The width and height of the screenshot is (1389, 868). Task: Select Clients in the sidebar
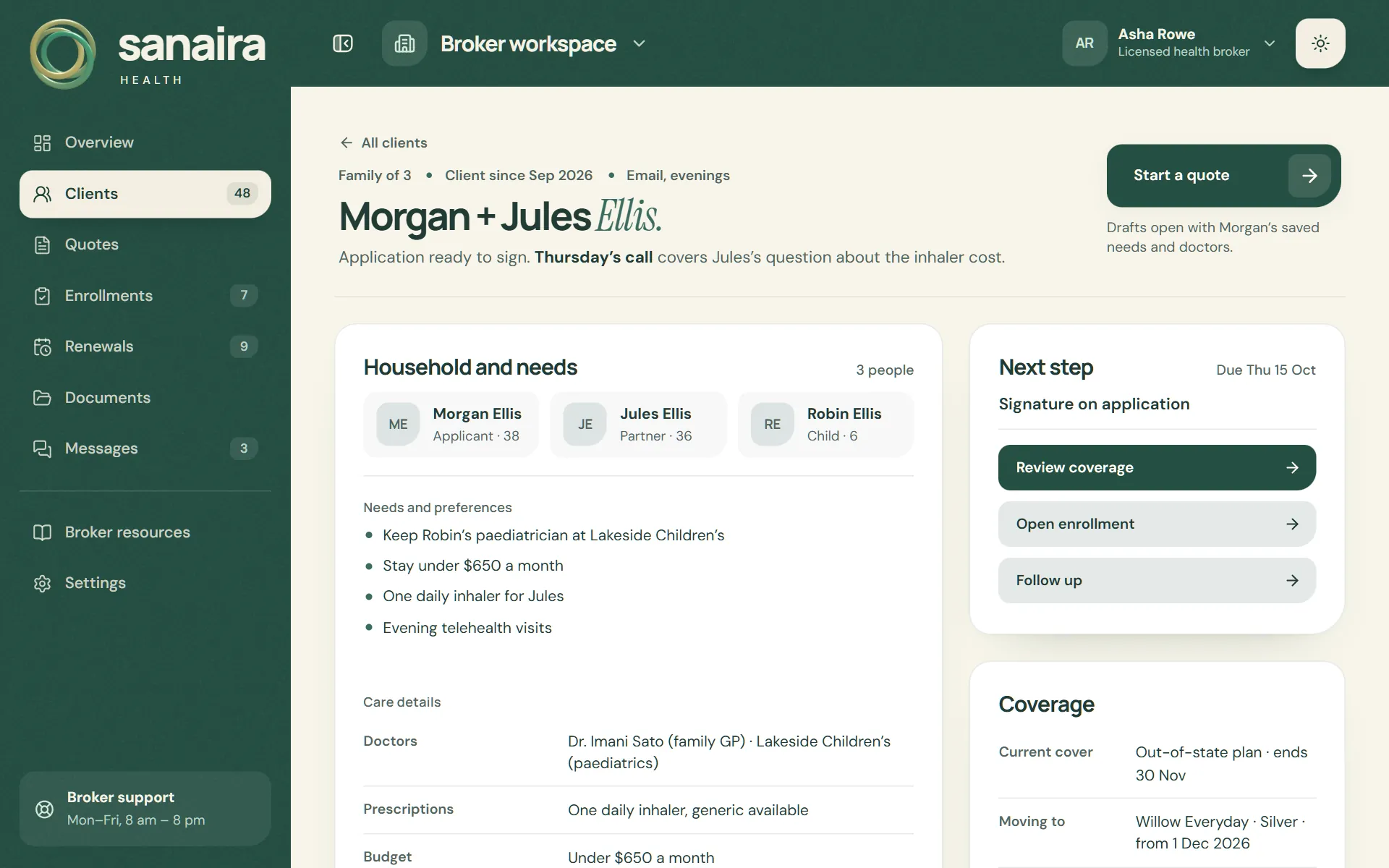145,194
